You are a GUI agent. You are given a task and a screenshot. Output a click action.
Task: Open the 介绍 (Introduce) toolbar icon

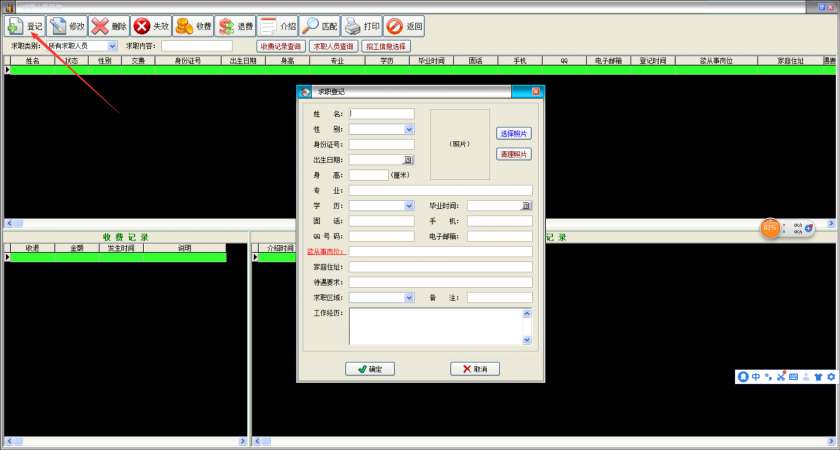click(269, 26)
